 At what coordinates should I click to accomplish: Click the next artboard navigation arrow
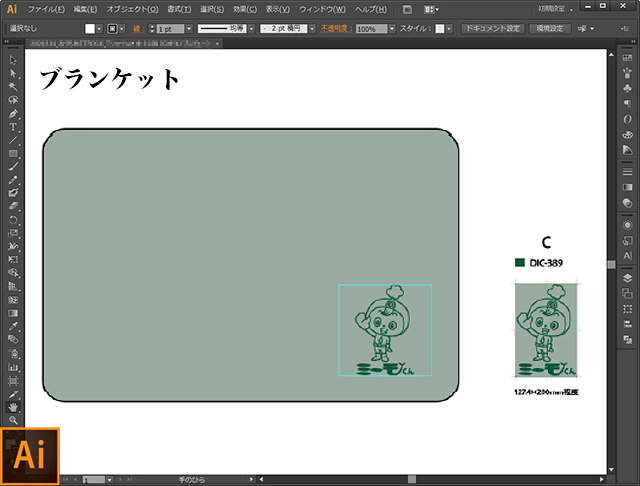[x=120, y=480]
